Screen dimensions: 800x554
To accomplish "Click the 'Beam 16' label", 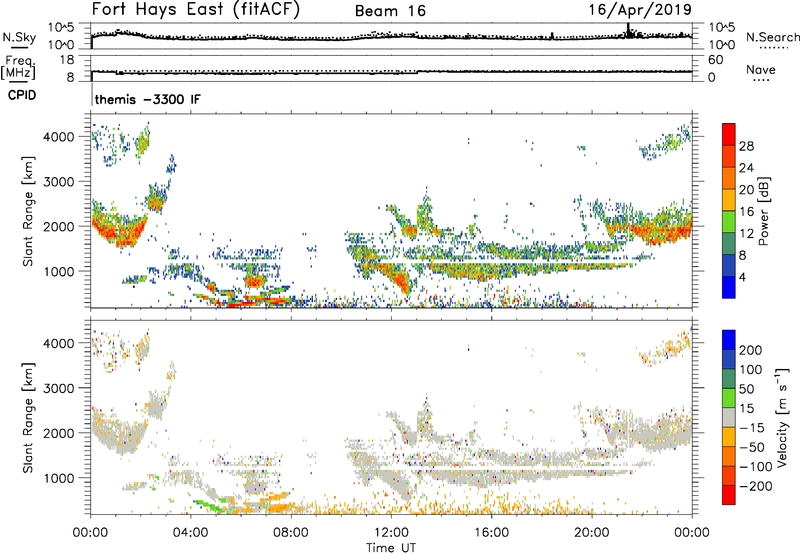I will (x=390, y=11).
